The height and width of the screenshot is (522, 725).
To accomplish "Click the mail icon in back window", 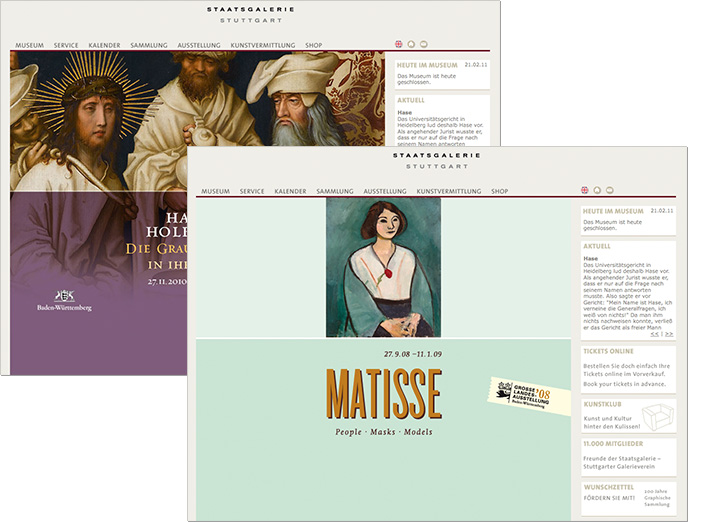I will pos(424,44).
